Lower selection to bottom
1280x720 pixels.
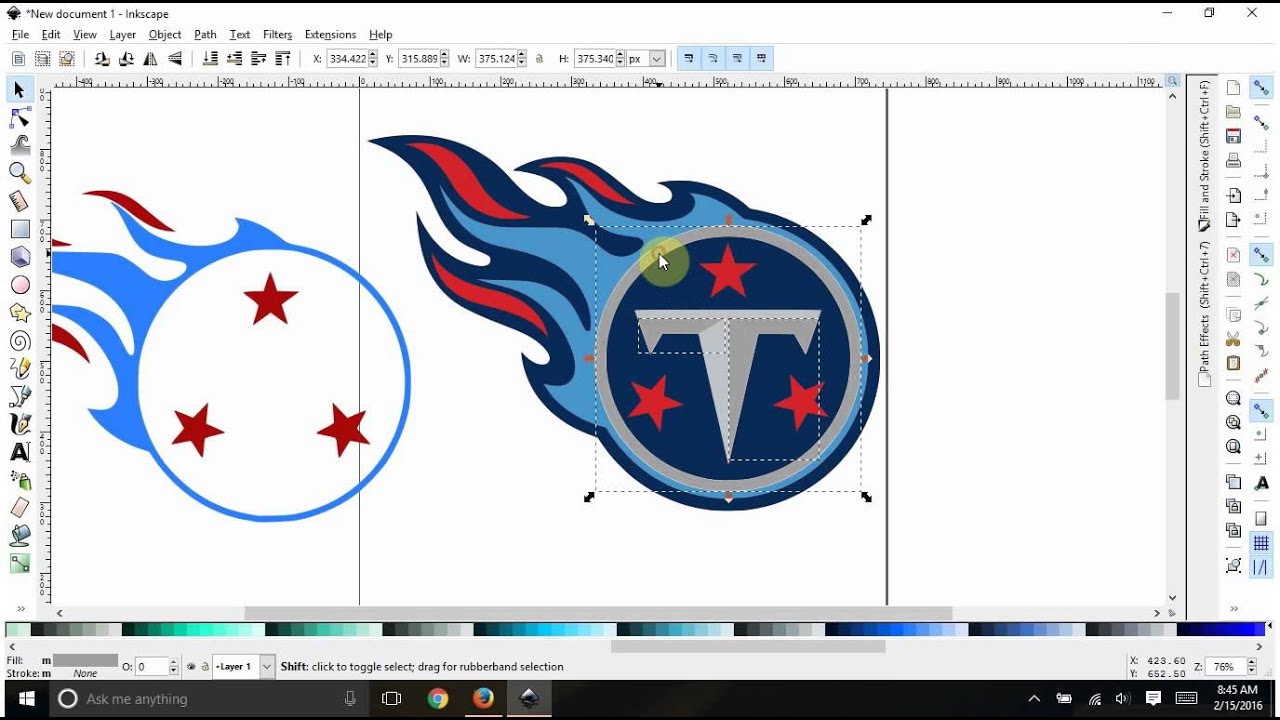(210, 59)
